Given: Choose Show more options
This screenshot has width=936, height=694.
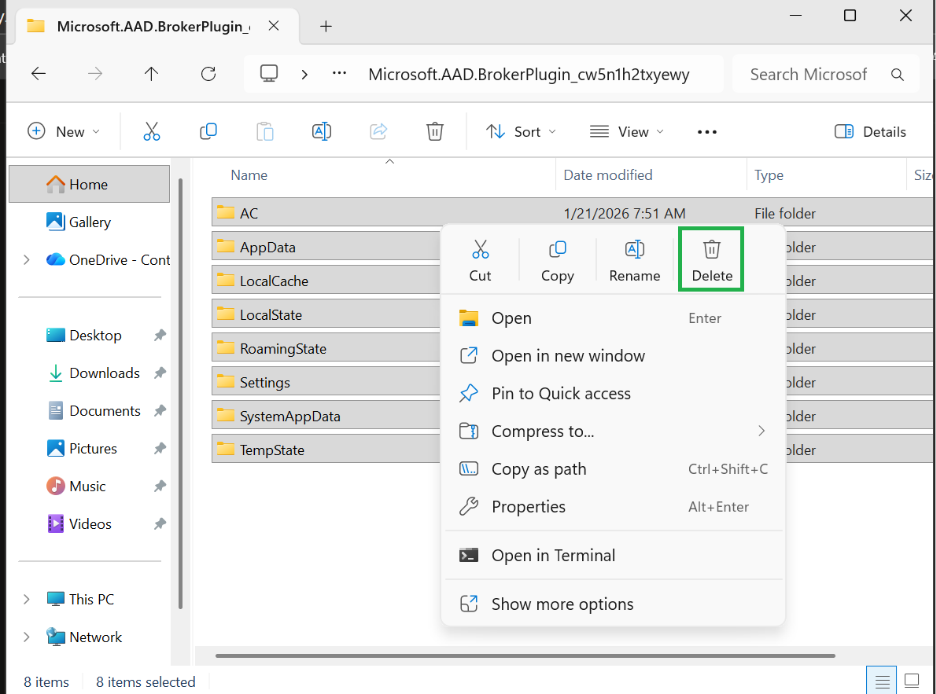Looking at the screenshot, I should (613, 604).
